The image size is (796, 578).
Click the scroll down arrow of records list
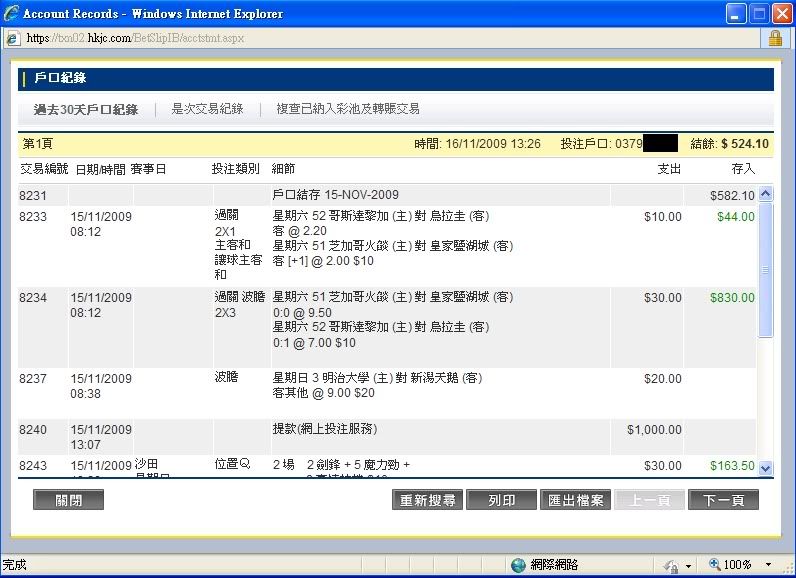click(x=766, y=467)
